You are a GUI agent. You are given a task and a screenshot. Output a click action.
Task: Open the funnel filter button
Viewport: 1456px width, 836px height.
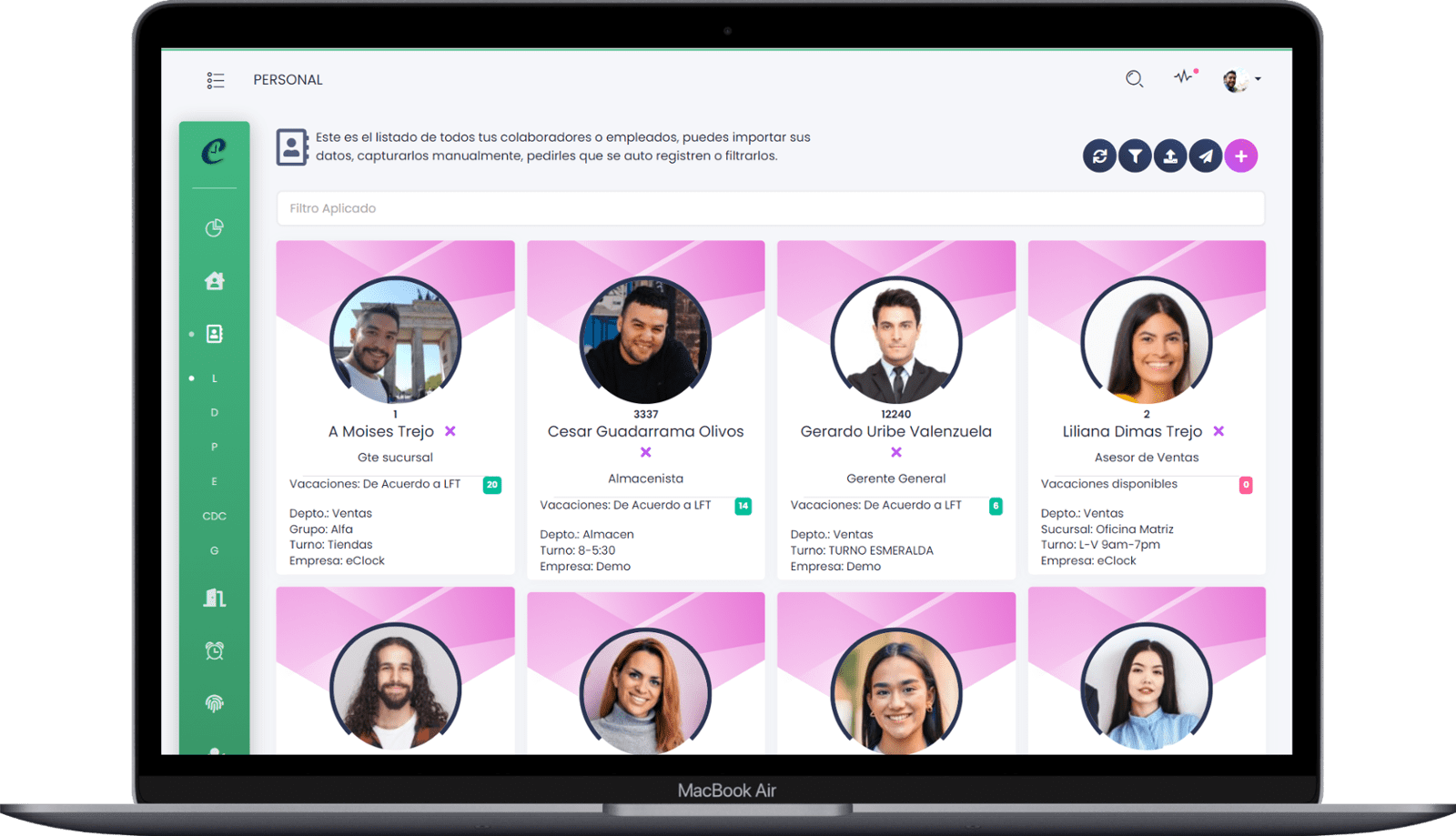(1135, 156)
